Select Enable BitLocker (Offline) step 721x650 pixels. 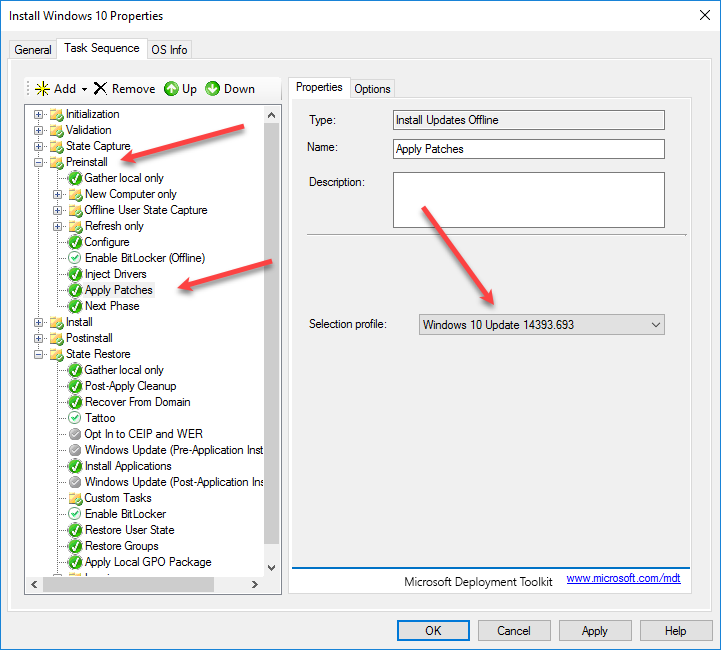pyautogui.click(x=144, y=258)
